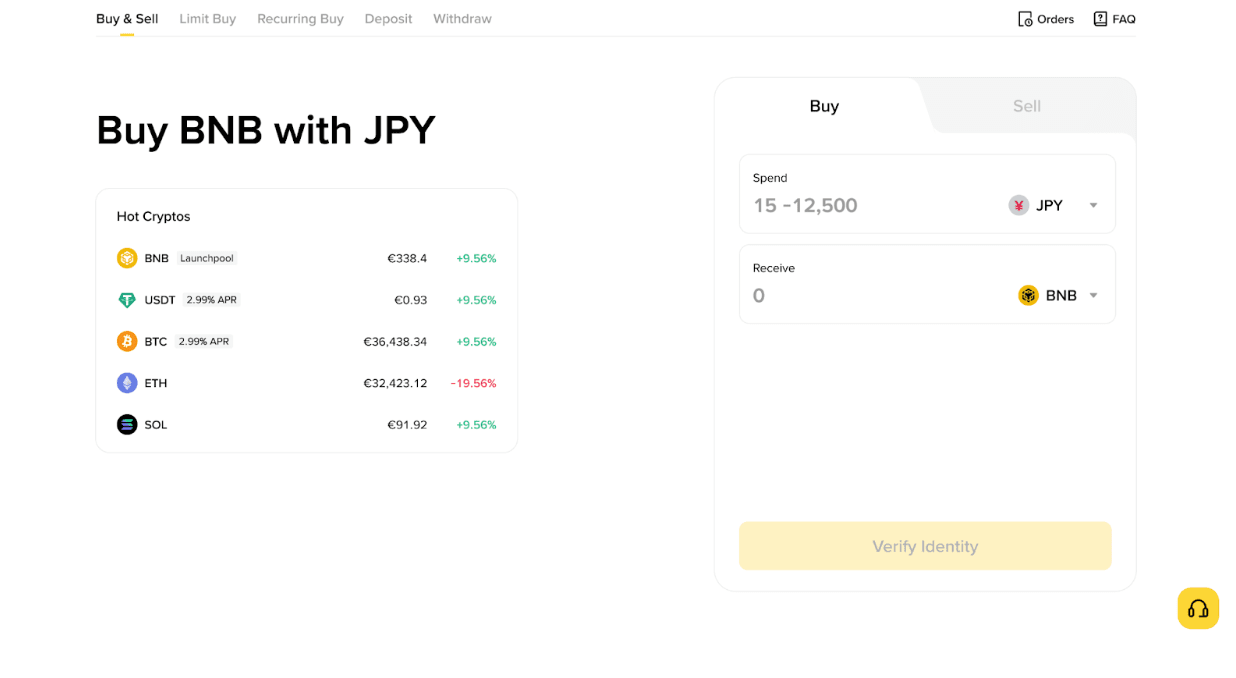
Task: Click the BNB price €338.4
Action: pos(407,258)
